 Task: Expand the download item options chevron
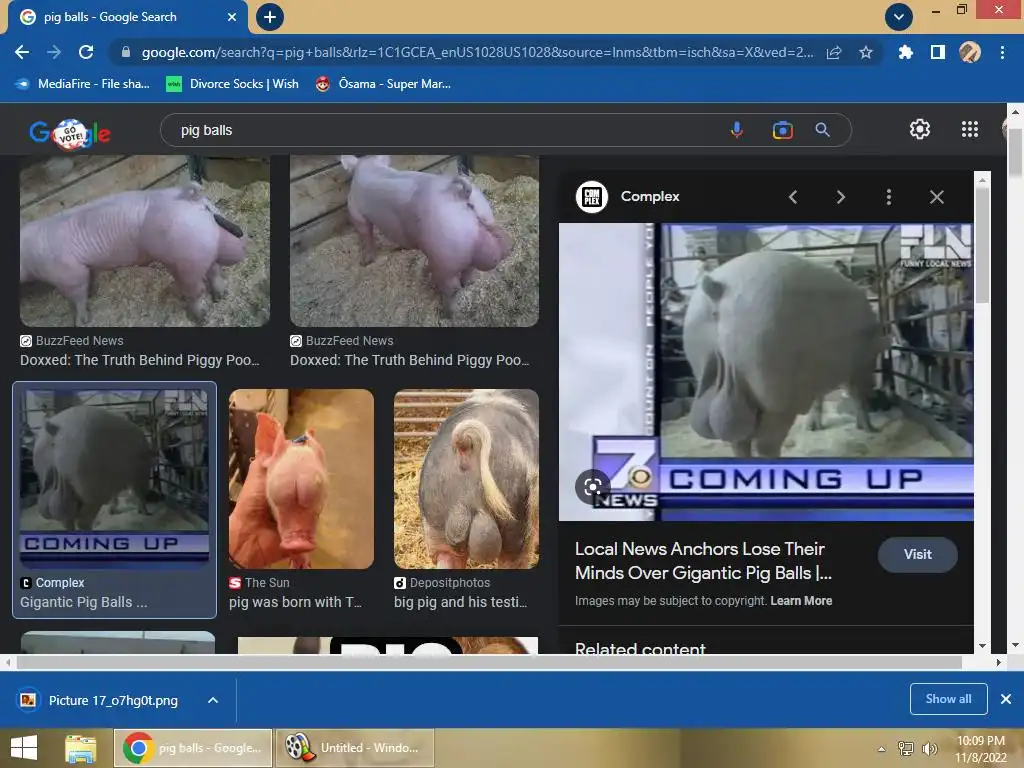point(213,700)
